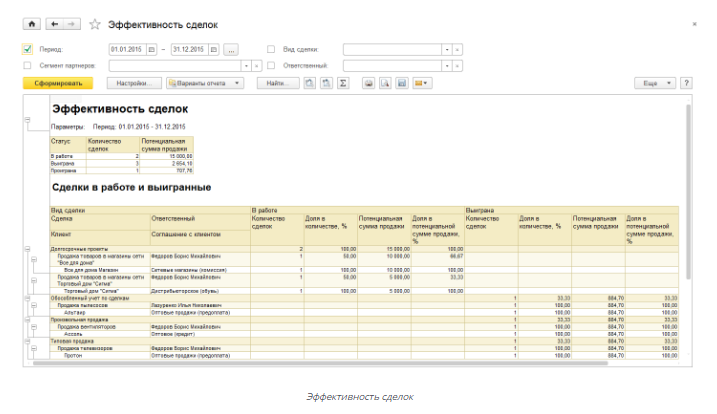The image size is (717, 414).
Task: Click the Выиграна status row
Action: point(122,163)
